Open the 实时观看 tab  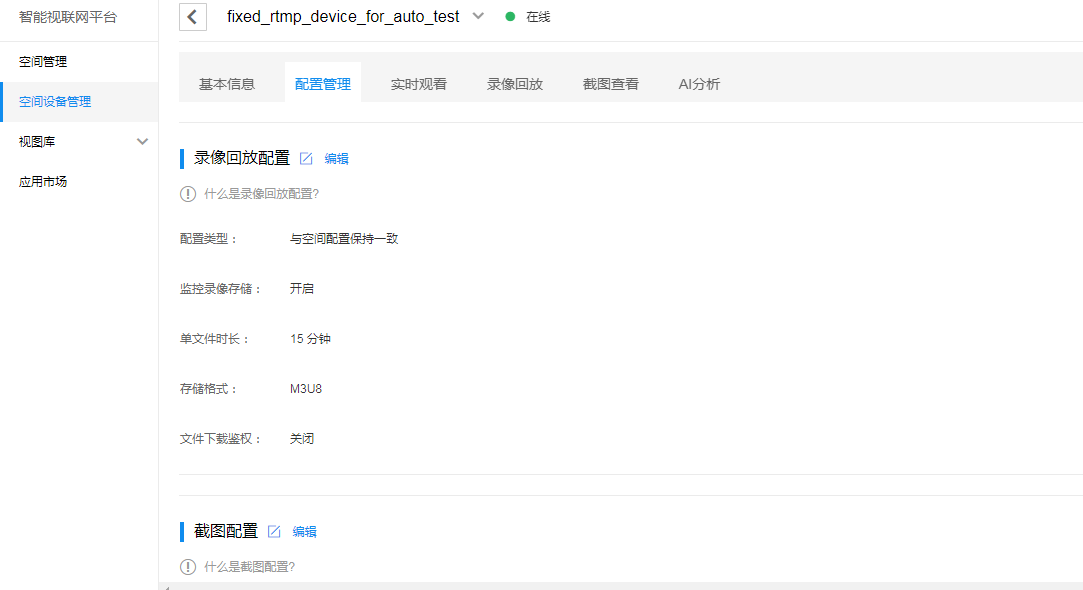coord(419,84)
